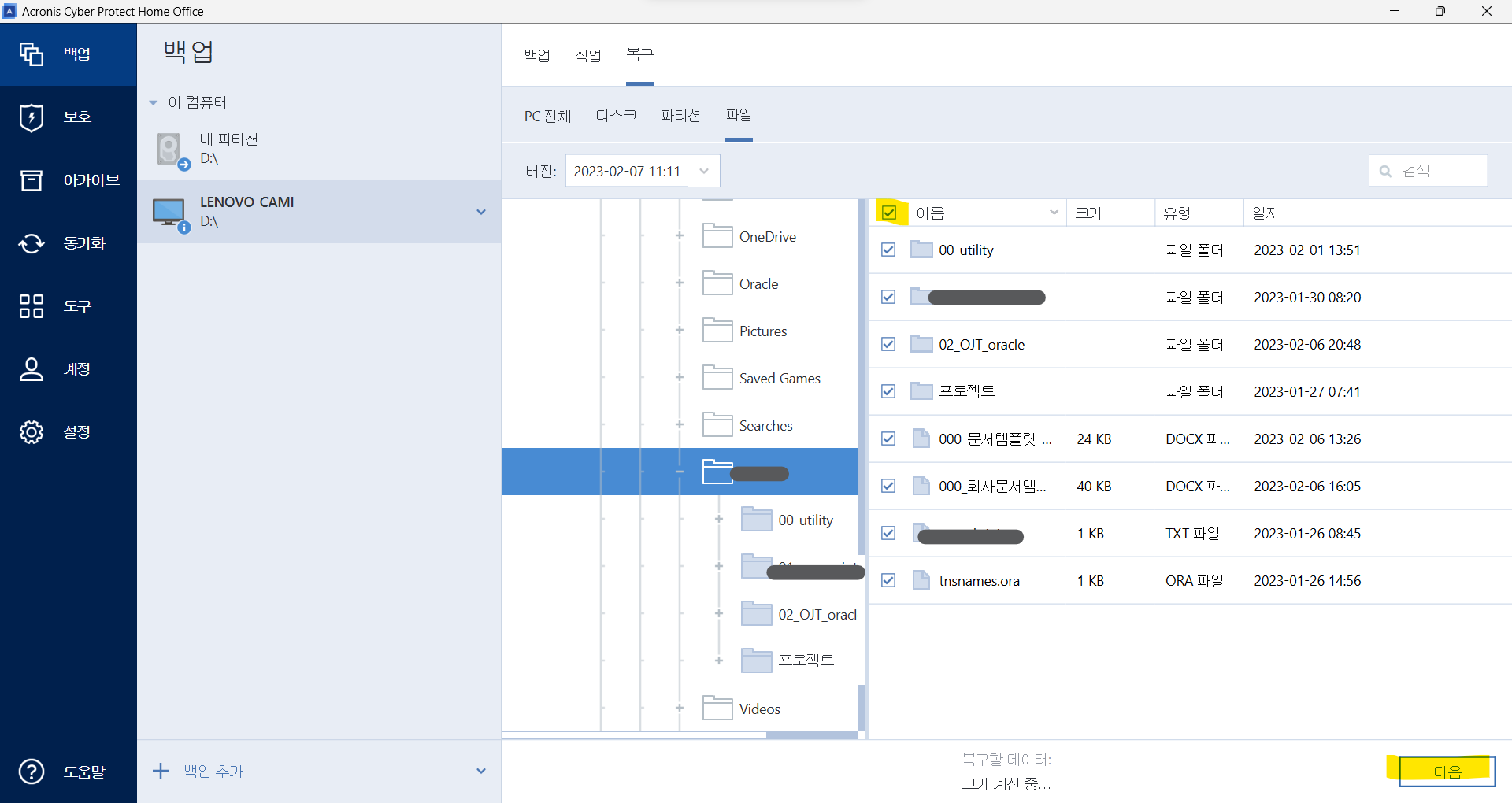
Task: Click the folder tree horizontal scrollbar
Action: pos(812,735)
